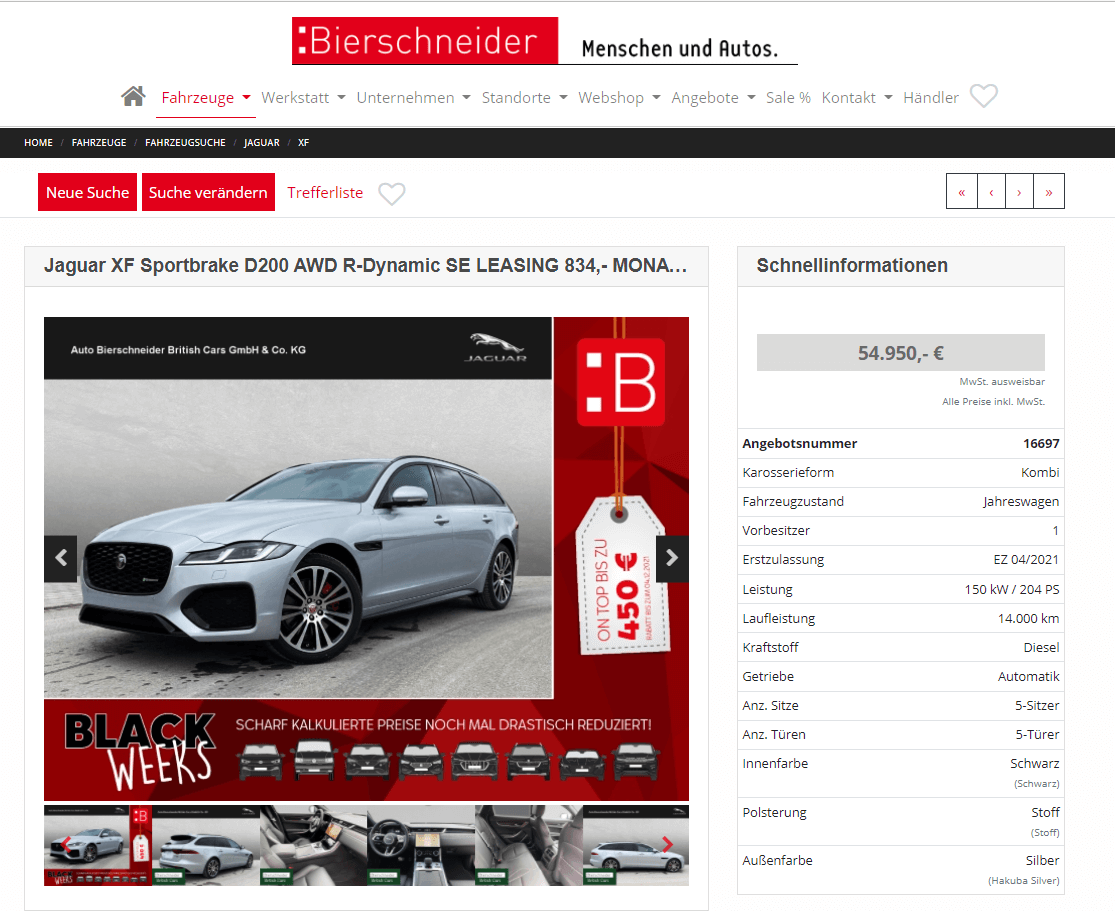Go to XF in the breadcrumb
The width and height of the screenshot is (1115, 911).
[x=304, y=143]
